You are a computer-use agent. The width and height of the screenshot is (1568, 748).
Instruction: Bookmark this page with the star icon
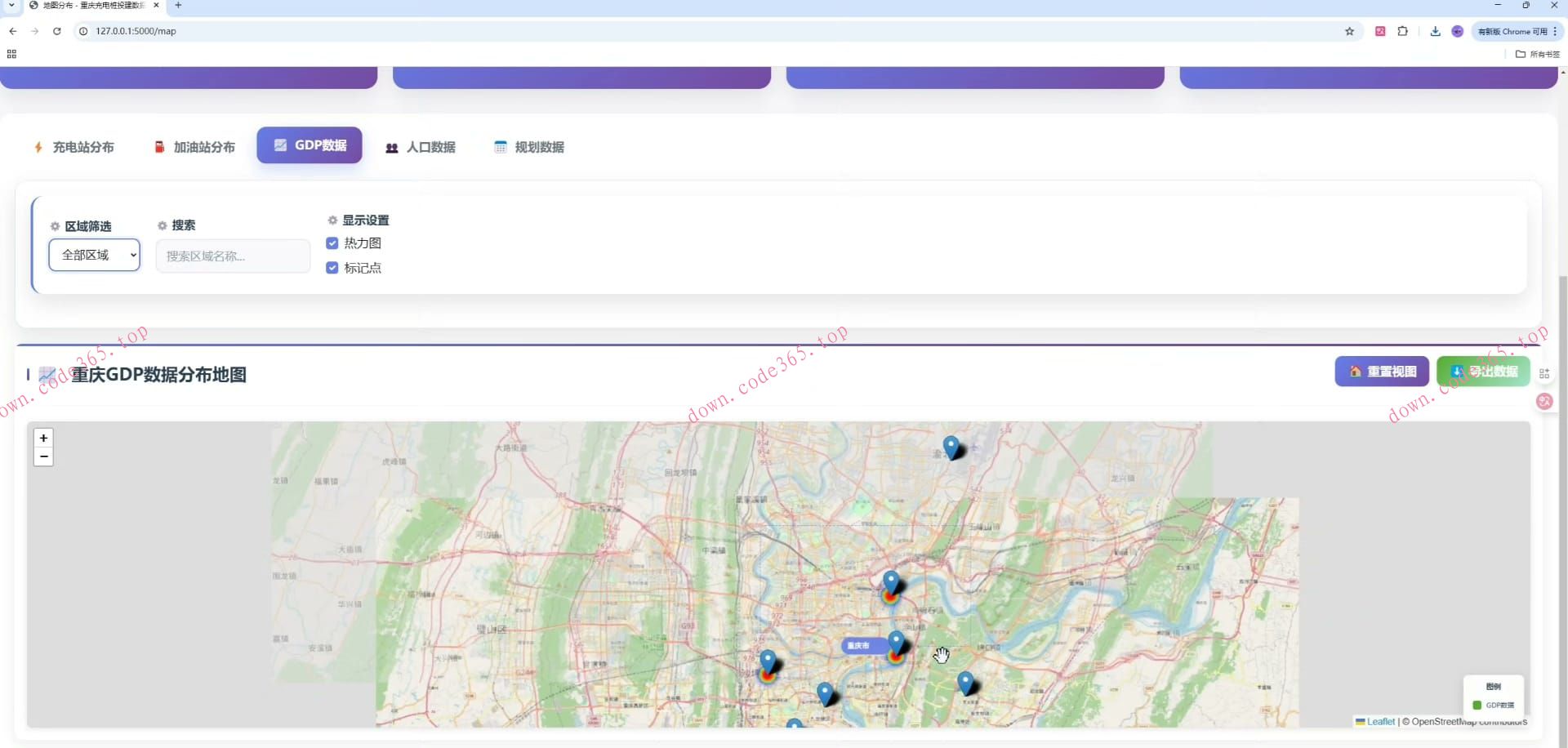(1349, 31)
